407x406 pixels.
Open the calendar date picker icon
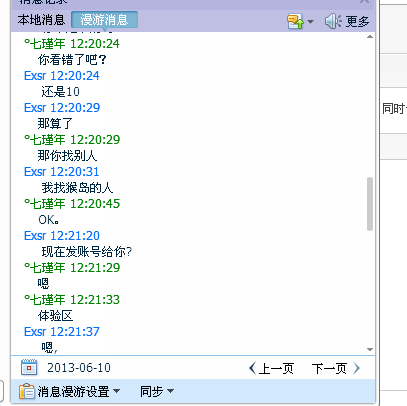[29, 367]
